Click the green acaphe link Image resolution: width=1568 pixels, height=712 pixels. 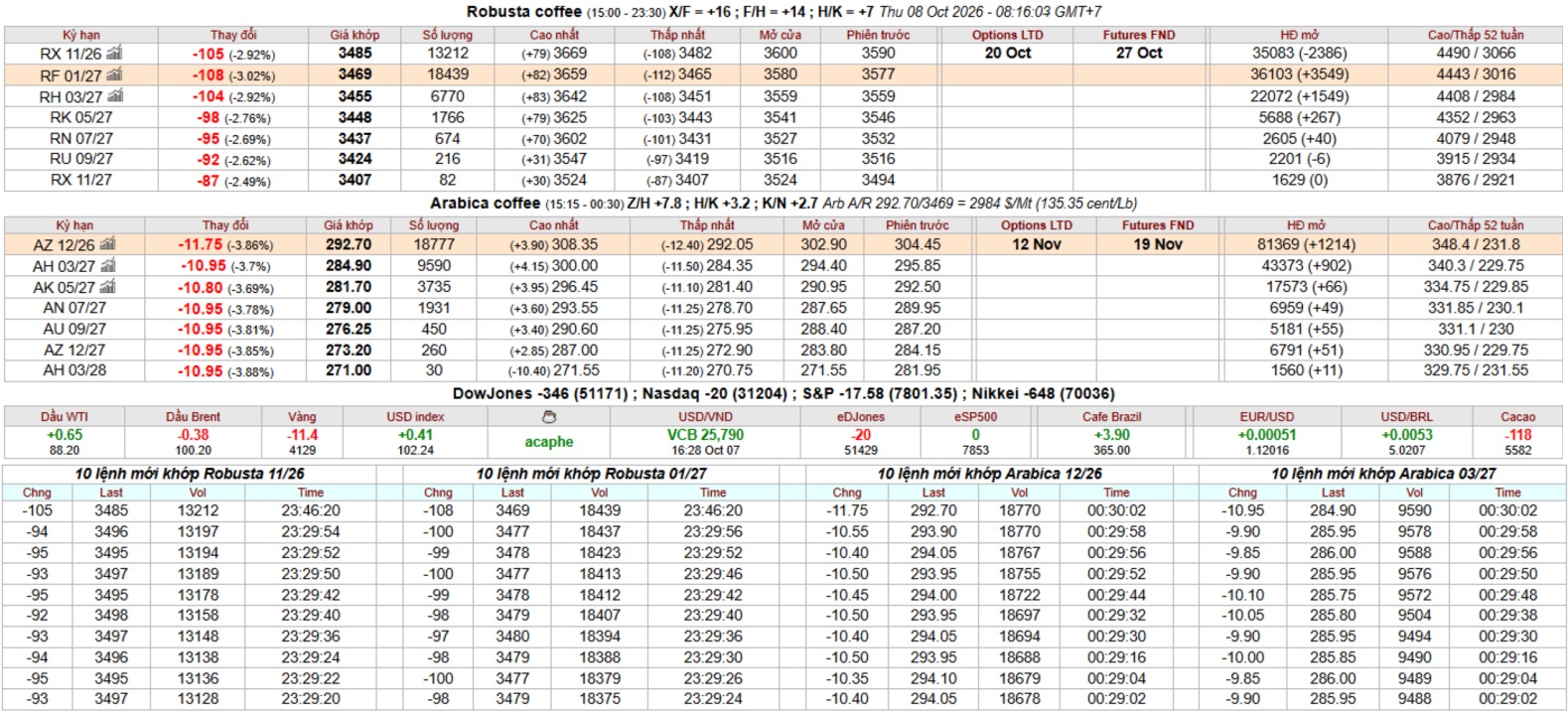[549, 442]
